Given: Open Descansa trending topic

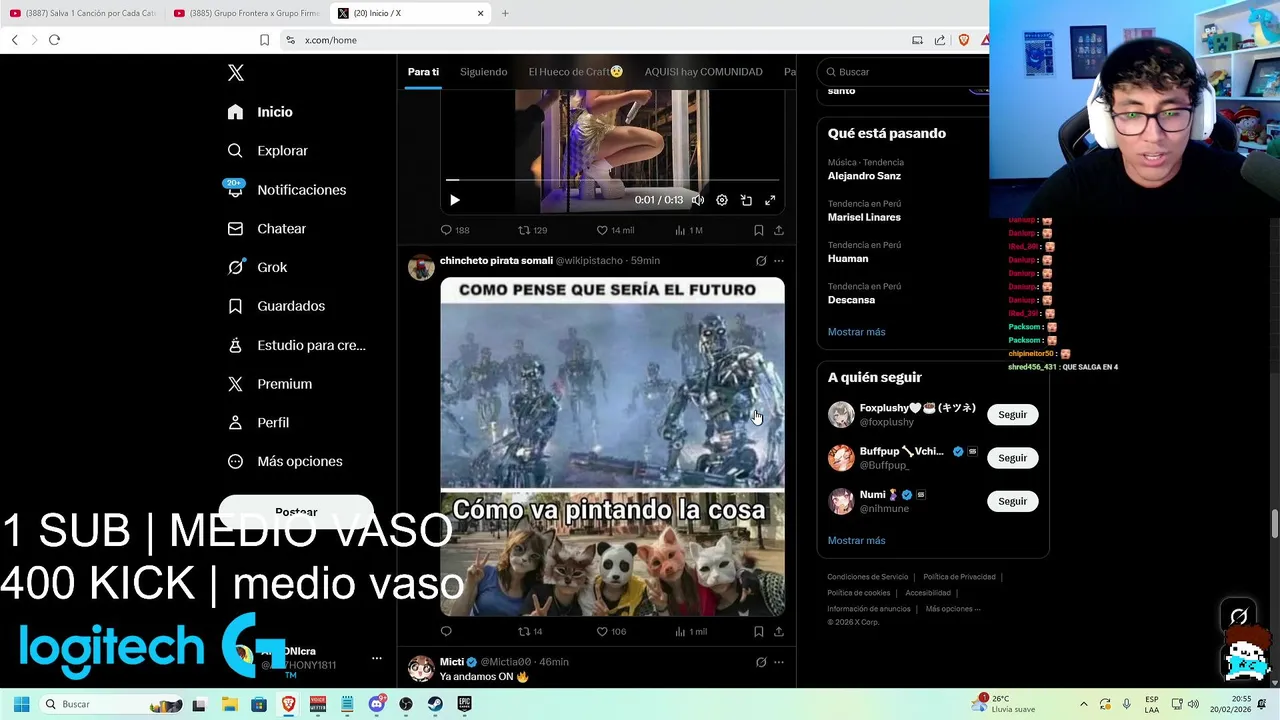Looking at the screenshot, I should [x=851, y=300].
